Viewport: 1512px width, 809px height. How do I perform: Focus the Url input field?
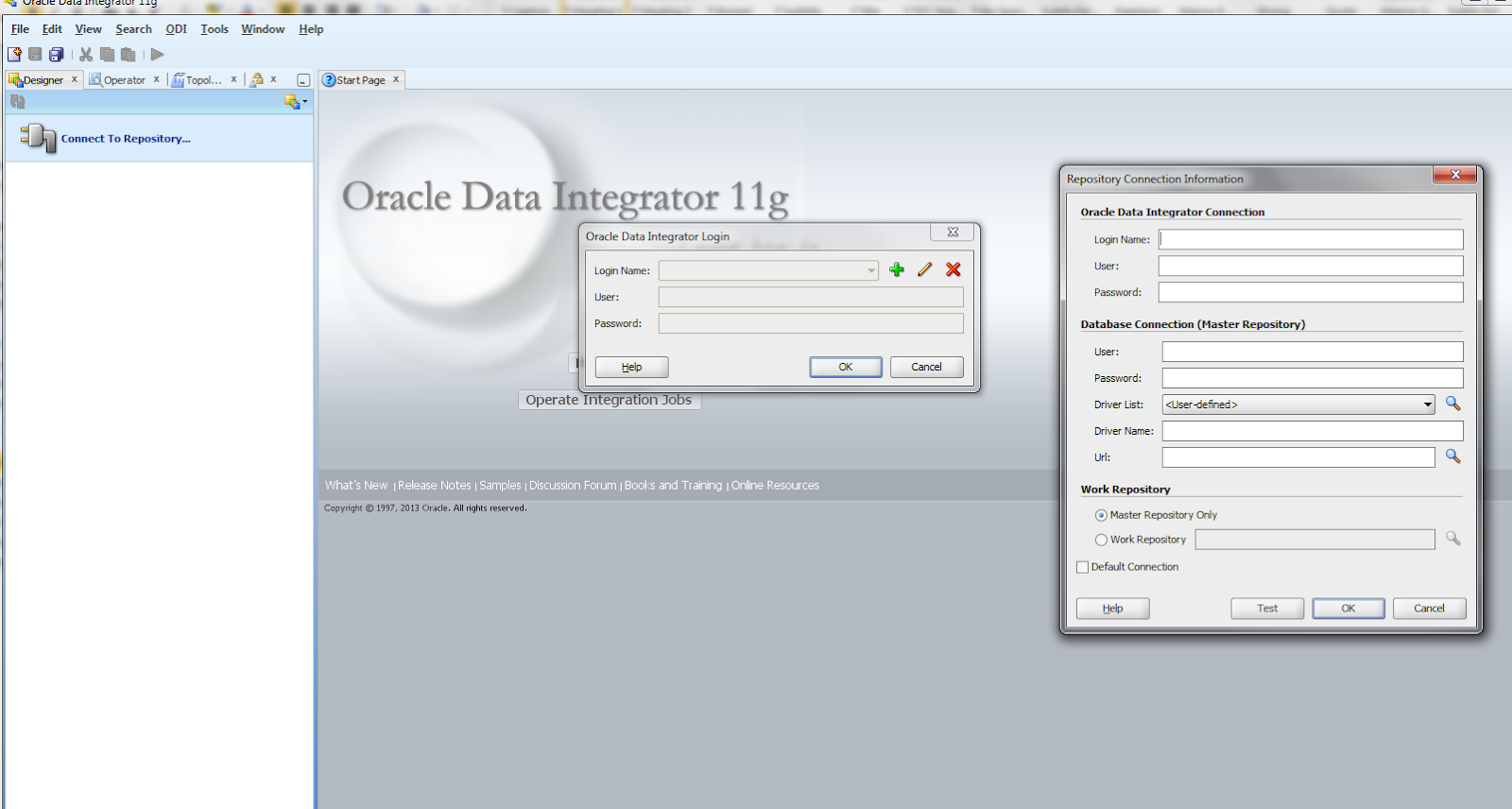click(1298, 457)
